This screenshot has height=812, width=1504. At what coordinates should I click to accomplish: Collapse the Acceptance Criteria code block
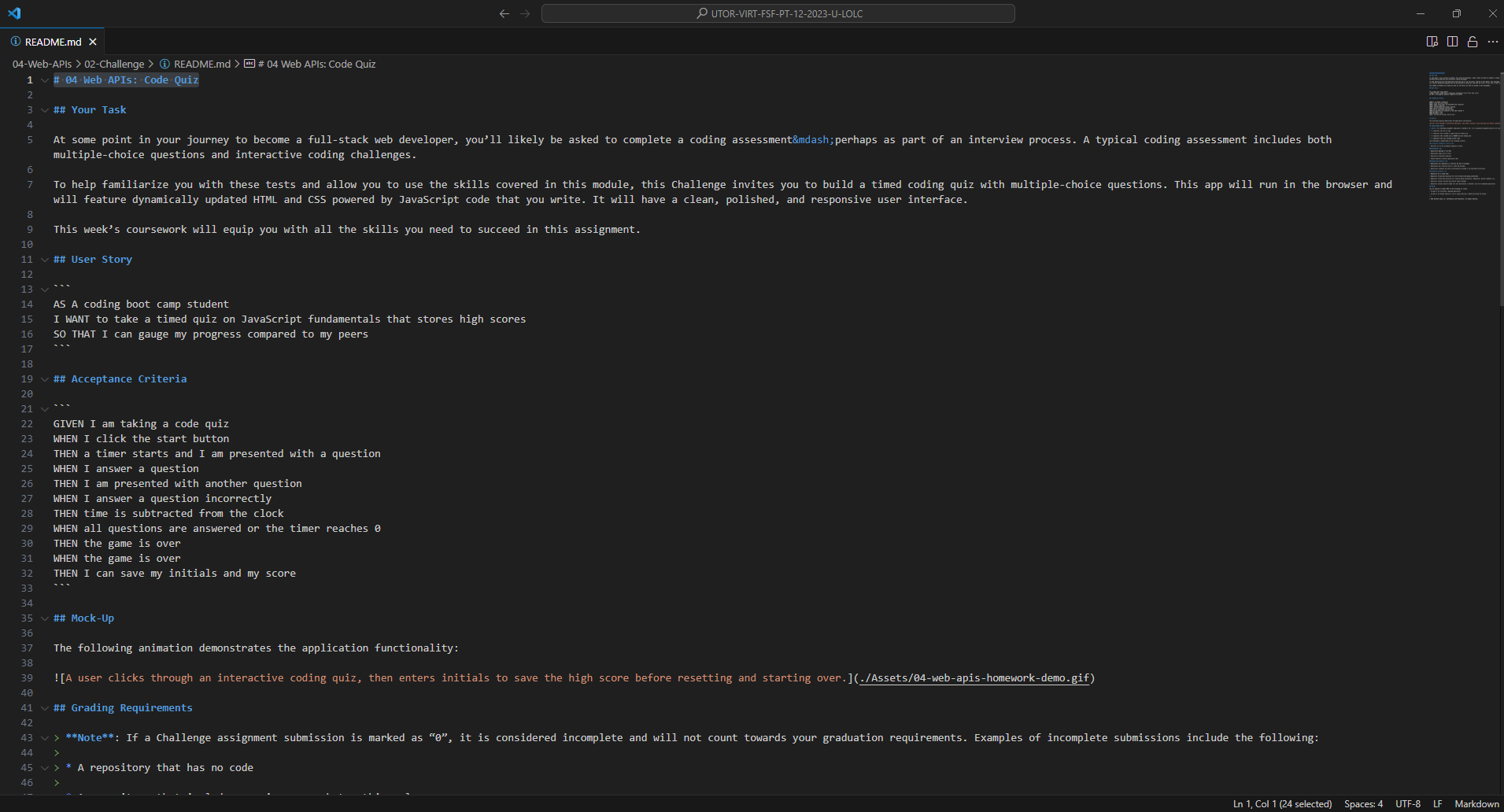pyautogui.click(x=44, y=408)
